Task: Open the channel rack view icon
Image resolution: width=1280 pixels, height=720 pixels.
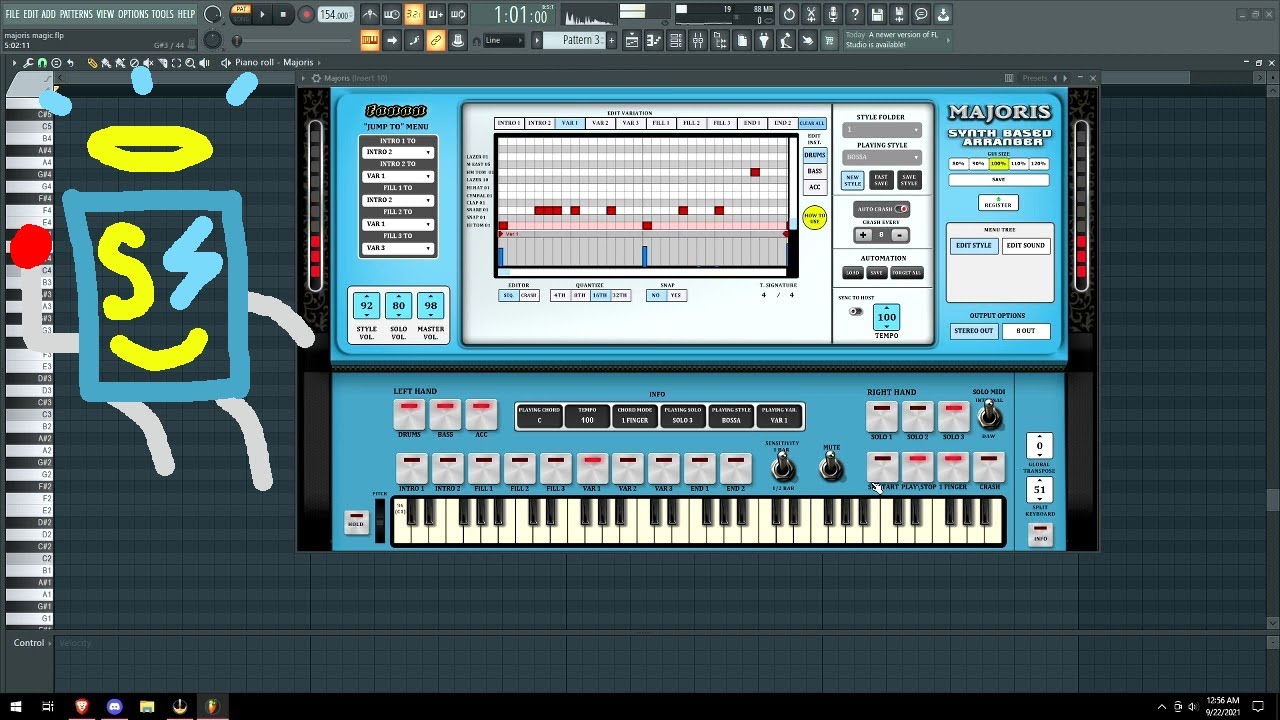Action: [x=676, y=40]
